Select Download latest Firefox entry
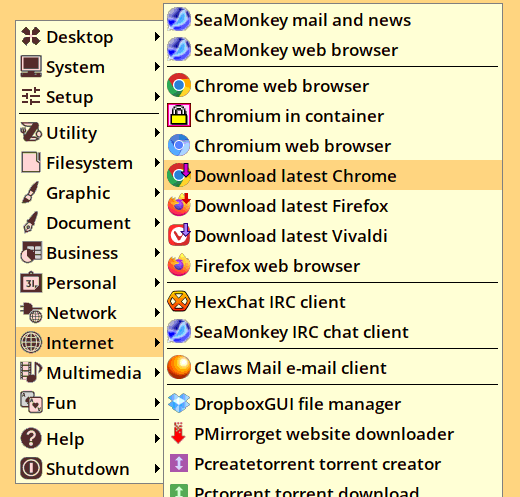The height and width of the screenshot is (497, 520). [333, 205]
